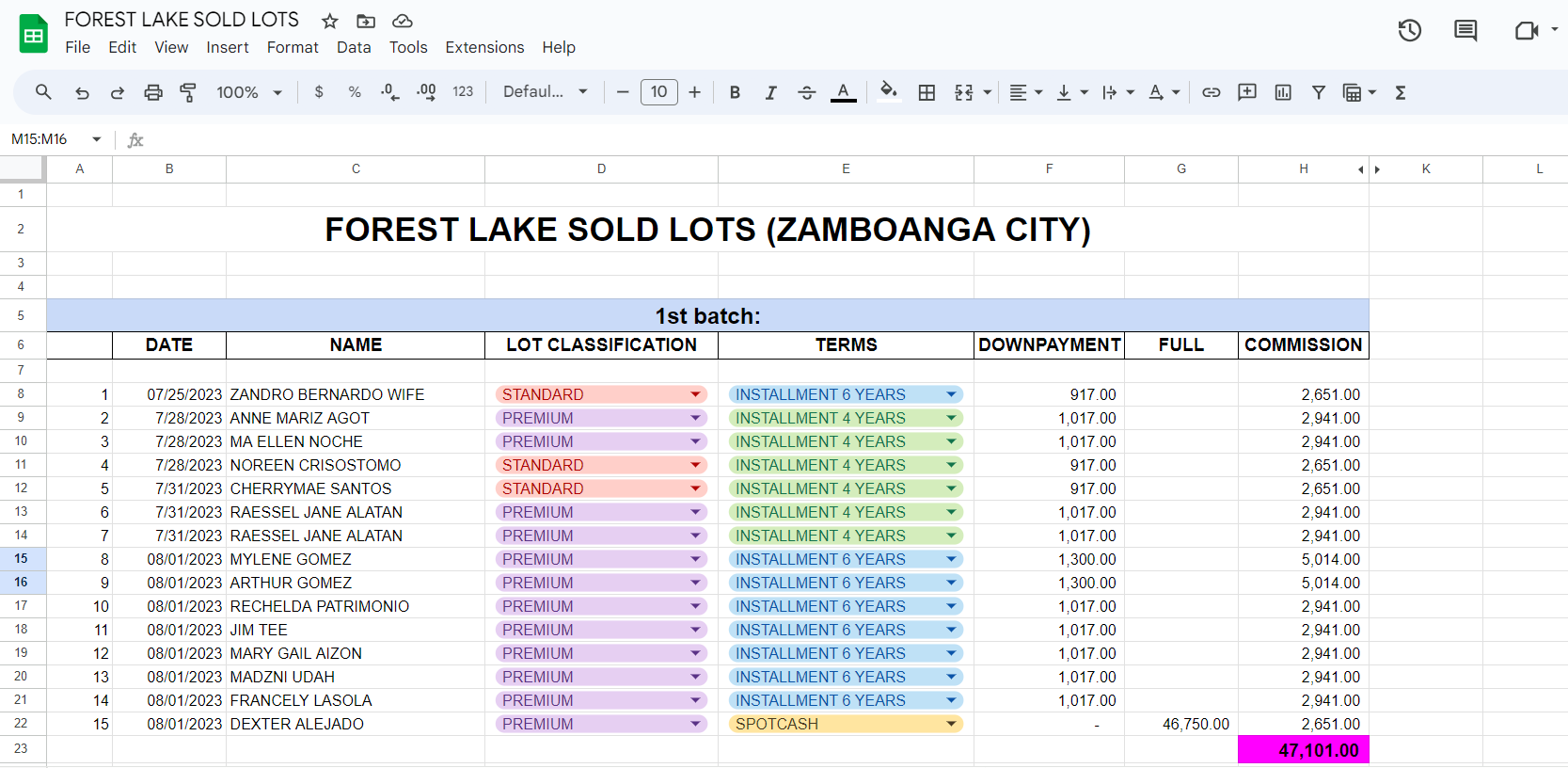Open the Format menu
This screenshot has width=1568, height=768.
click(293, 47)
